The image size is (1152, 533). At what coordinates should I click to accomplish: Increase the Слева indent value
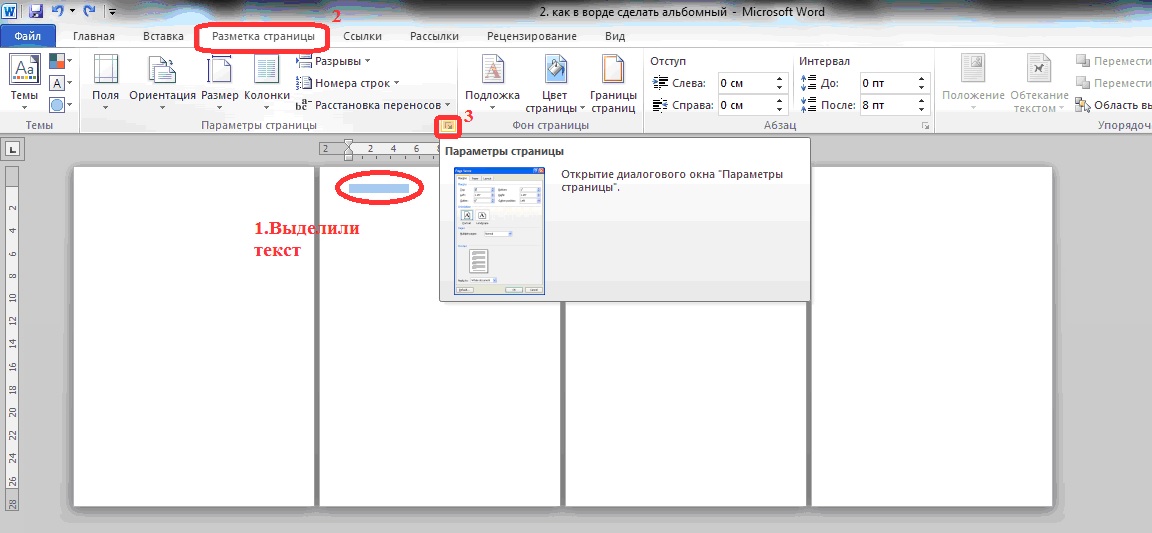click(x=778, y=79)
